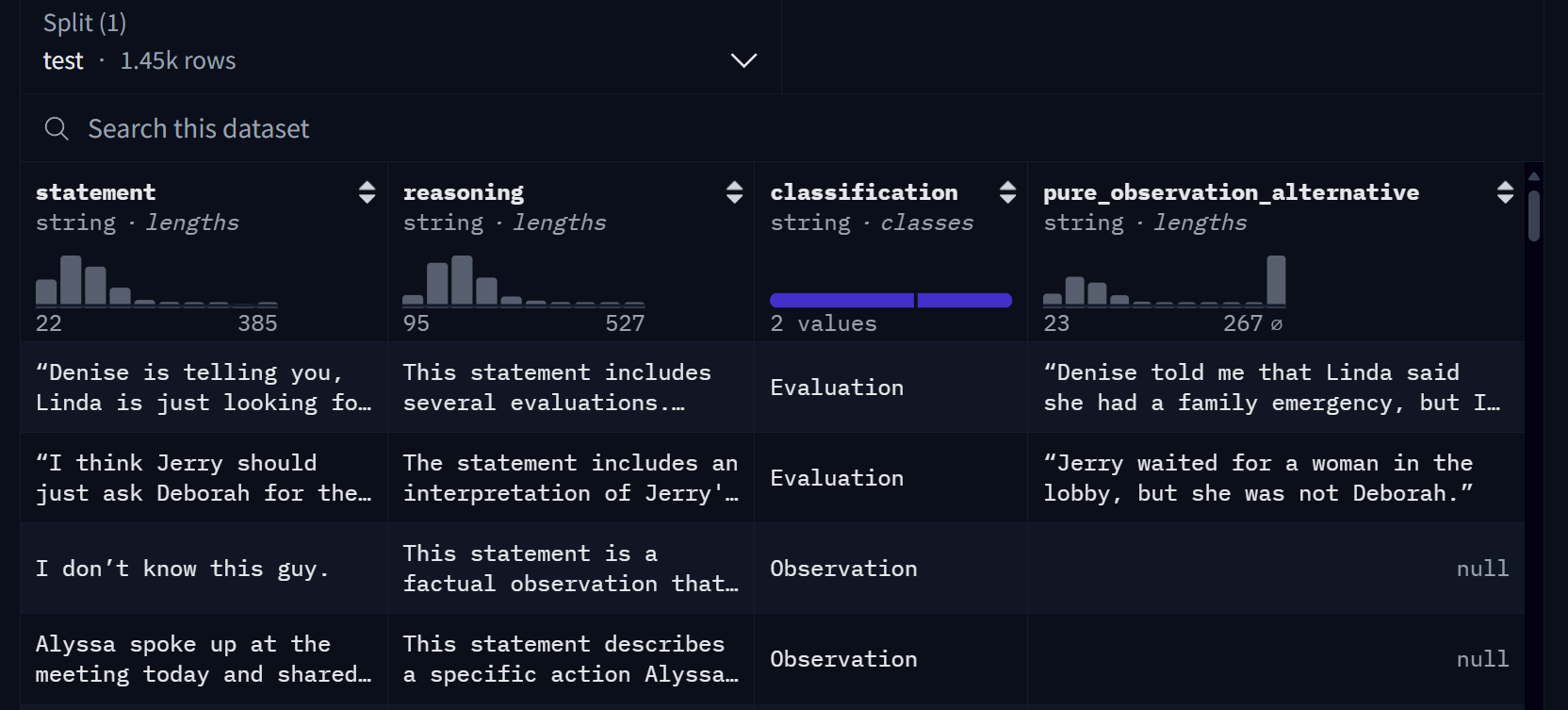Click Evaluation cell in Denise row
This screenshot has width=1568, height=710.
[890, 388]
